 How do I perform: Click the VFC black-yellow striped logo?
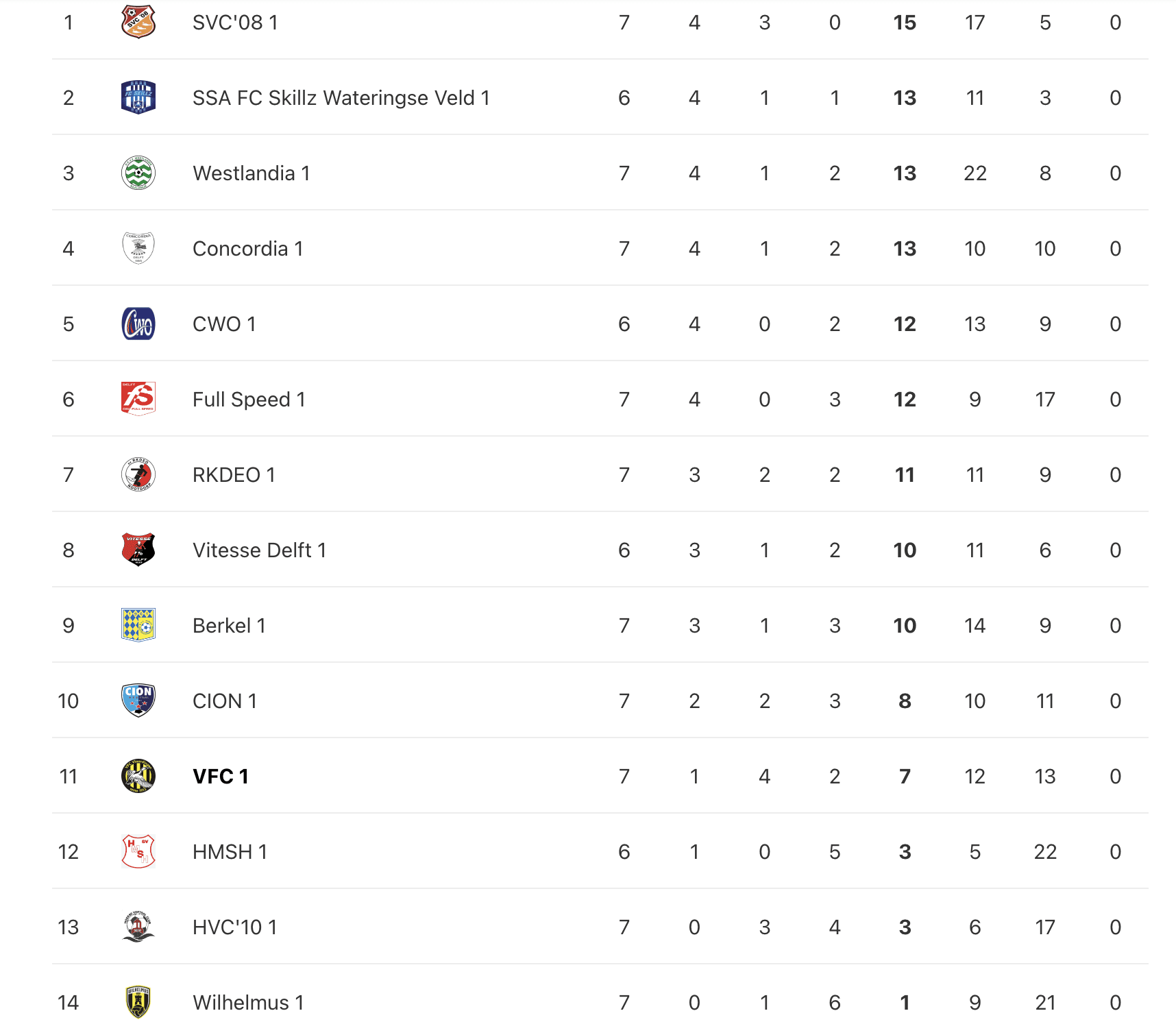[x=138, y=776]
